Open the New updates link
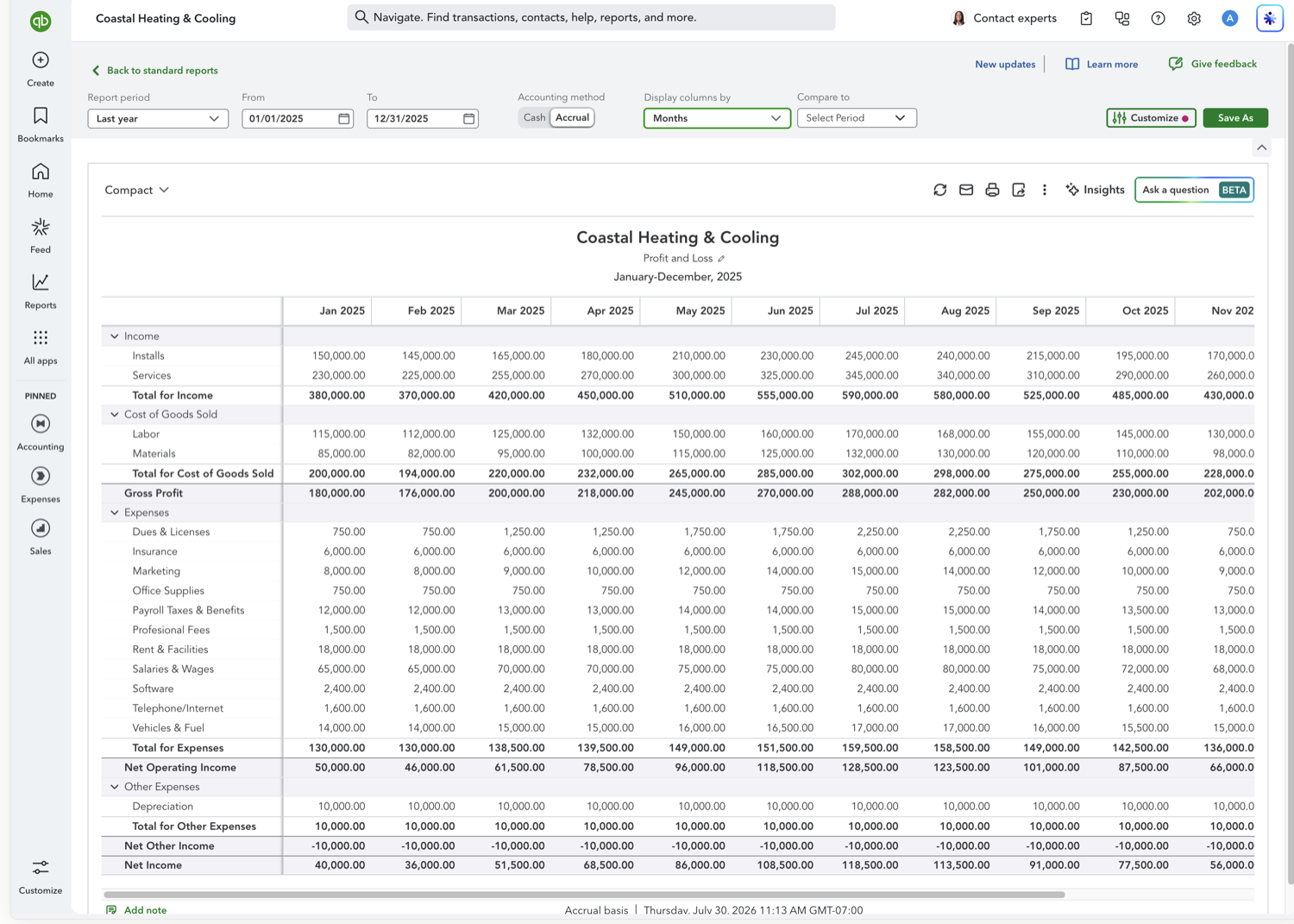The height and width of the screenshot is (924, 1294). (x=1005, y=64)
